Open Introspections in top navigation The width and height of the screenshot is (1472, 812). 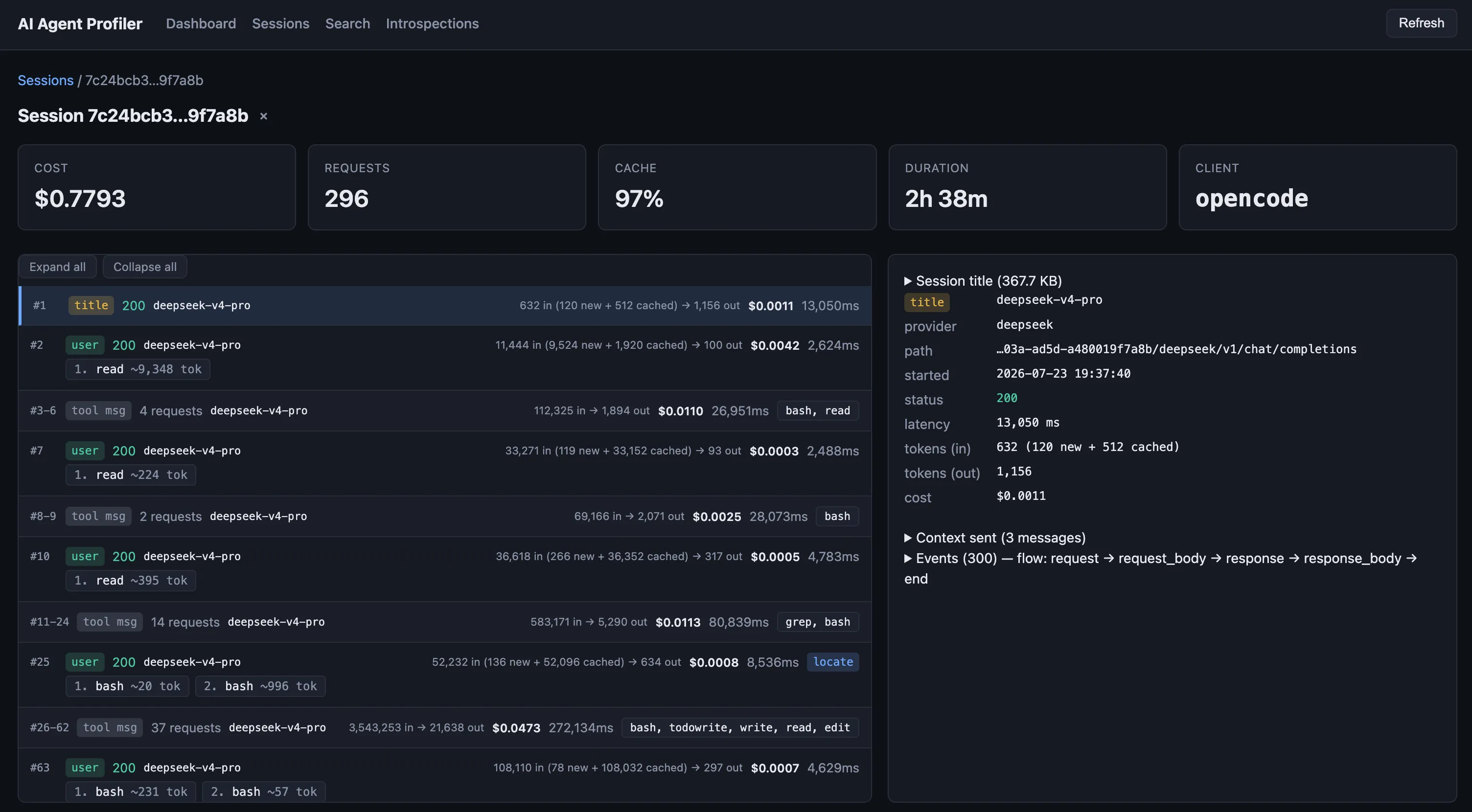coord(432,23)
